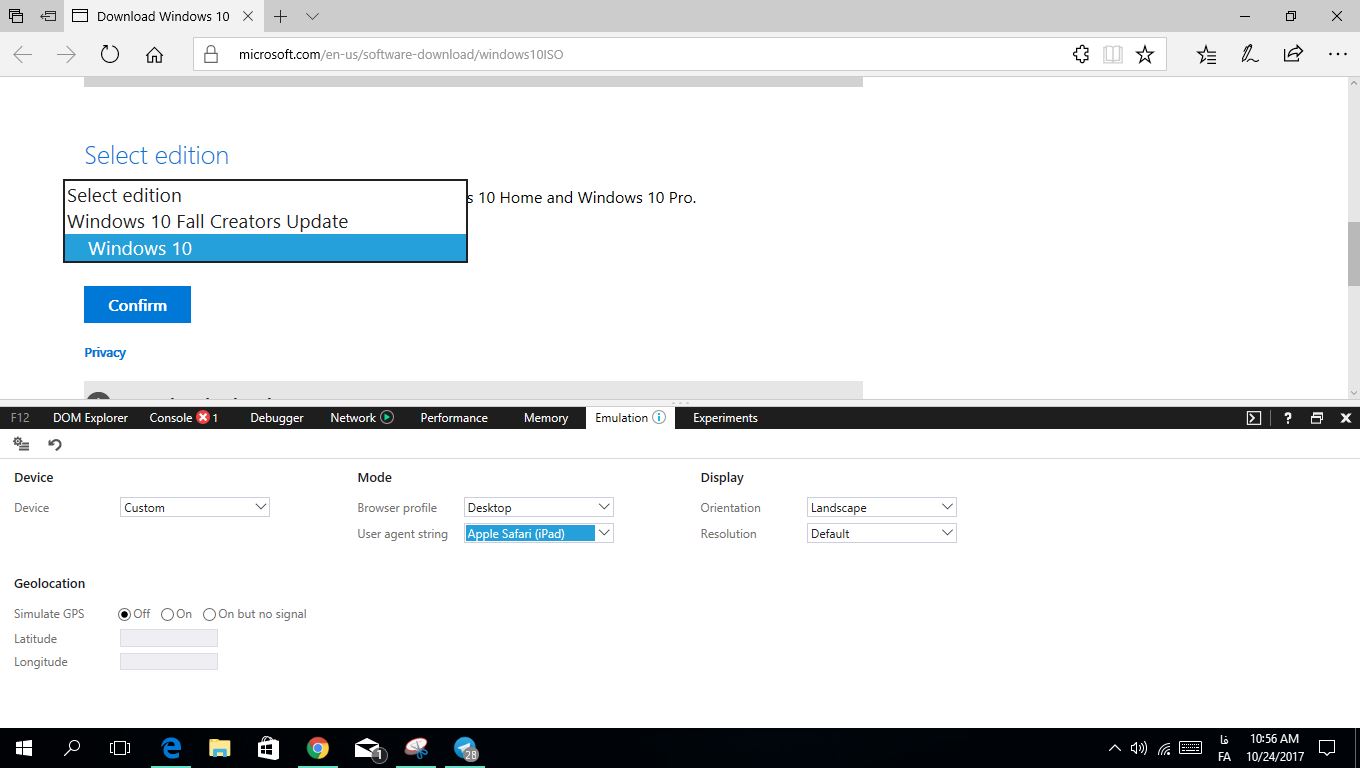Select Simulate GPS On radio button

[x=167, y=614]
